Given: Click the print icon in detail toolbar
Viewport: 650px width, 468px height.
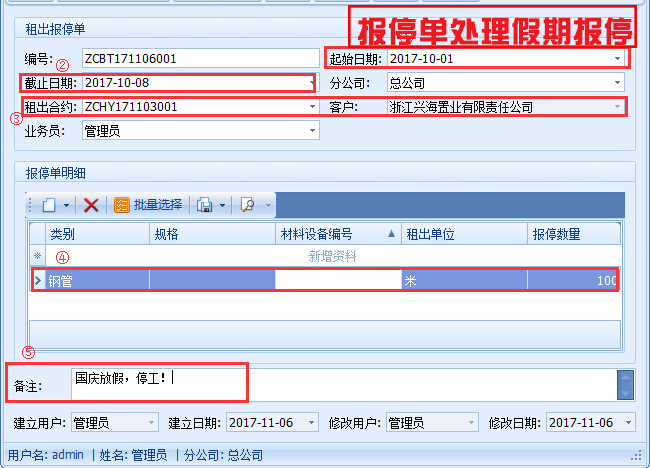Looking at the screenshot, I should [204, 205].
